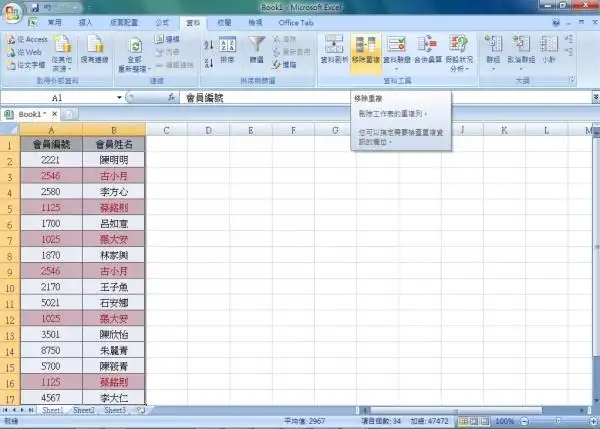Go to the last sheet tab arrow
600x429 pixels.
(31, 410)
